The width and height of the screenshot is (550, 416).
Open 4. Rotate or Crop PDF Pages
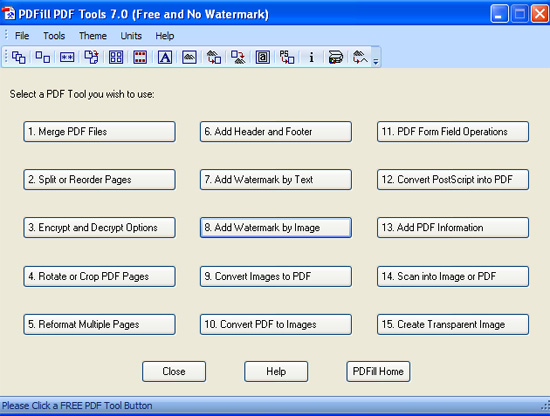click(x=99, y=276)
